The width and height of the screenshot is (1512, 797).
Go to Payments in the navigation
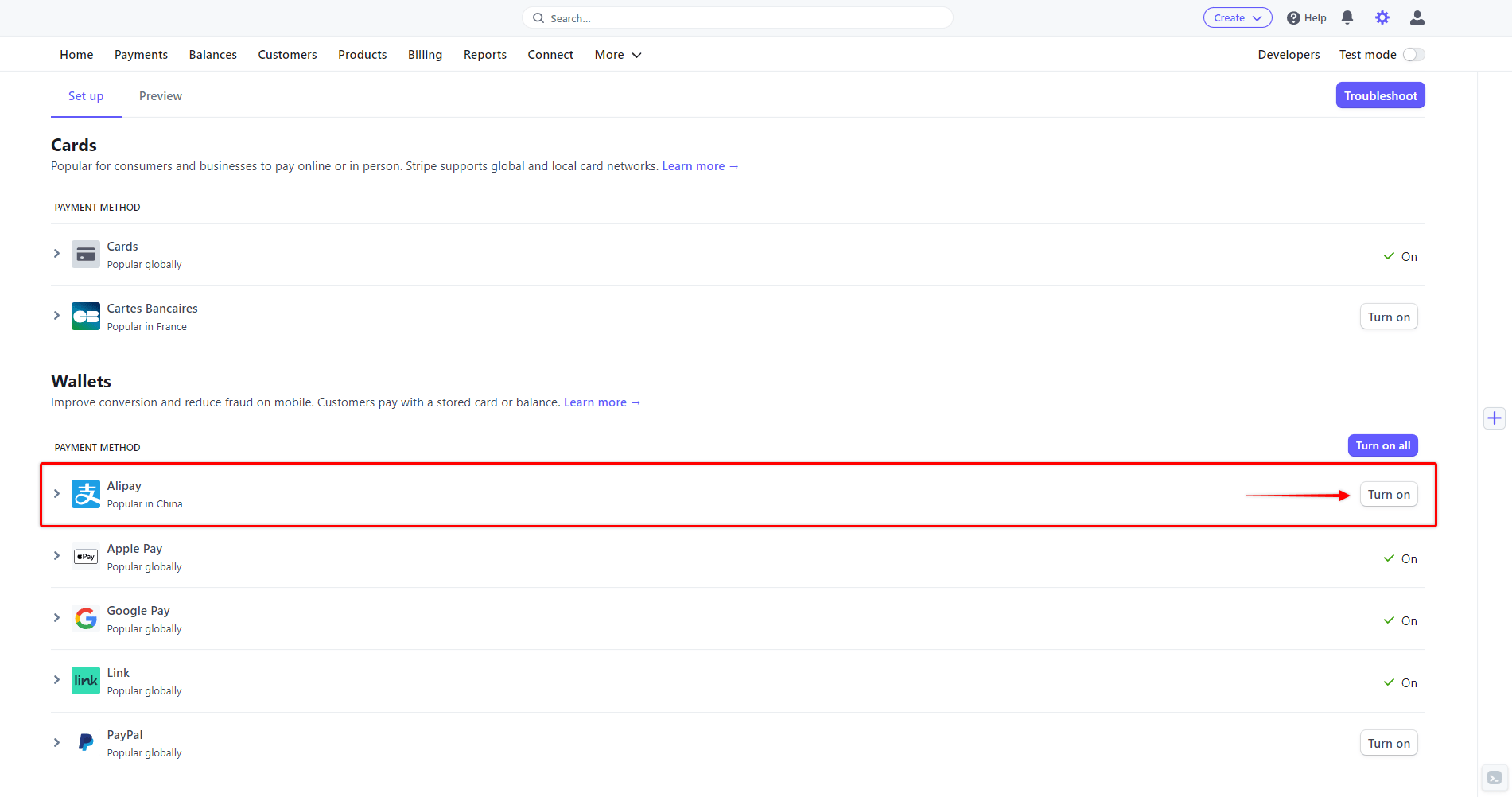click(x=141, y=55)
